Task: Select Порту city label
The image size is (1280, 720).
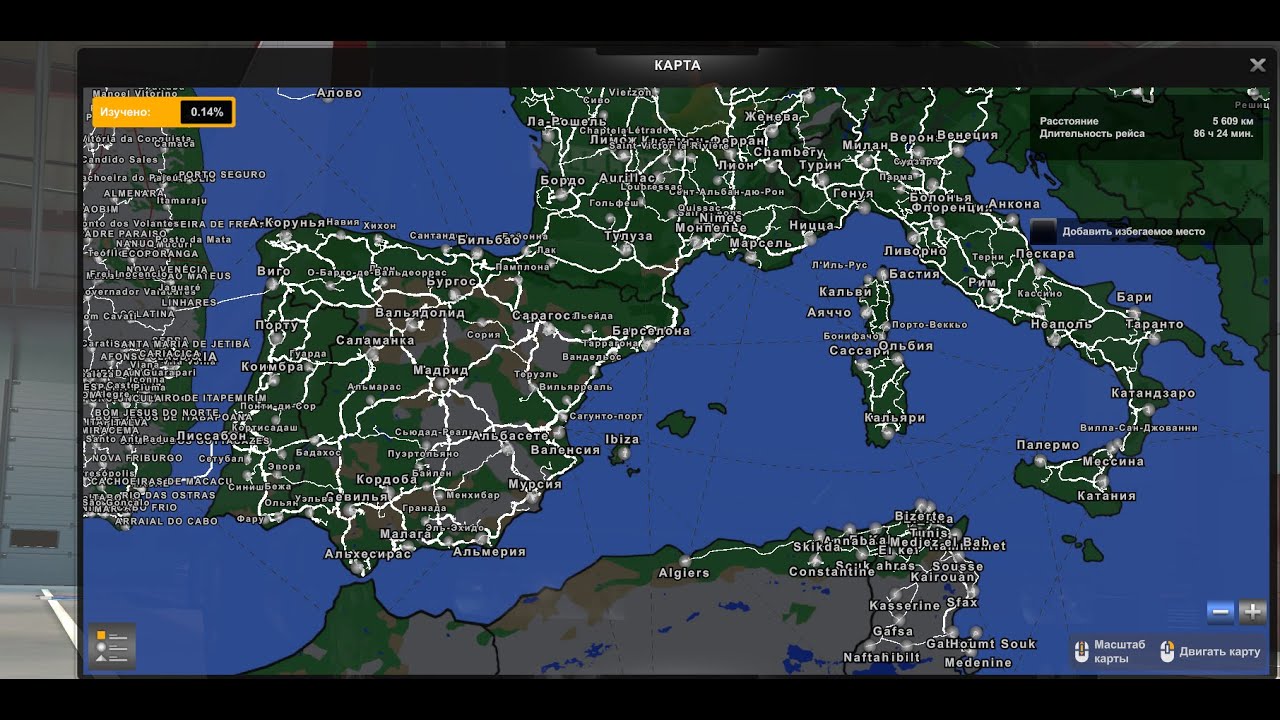Action: click(277, 325)
